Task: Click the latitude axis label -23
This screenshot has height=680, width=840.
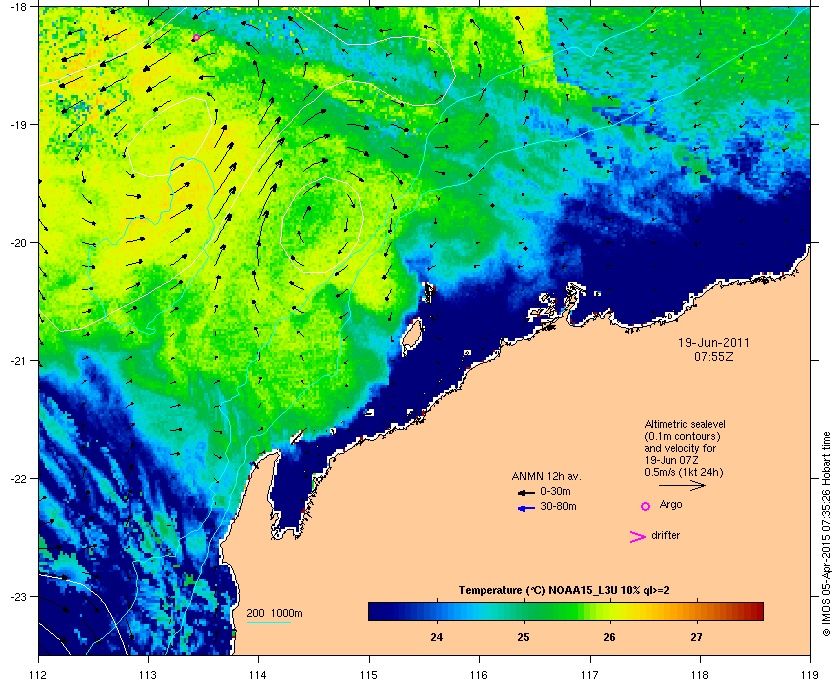Action: pos(17,596)
